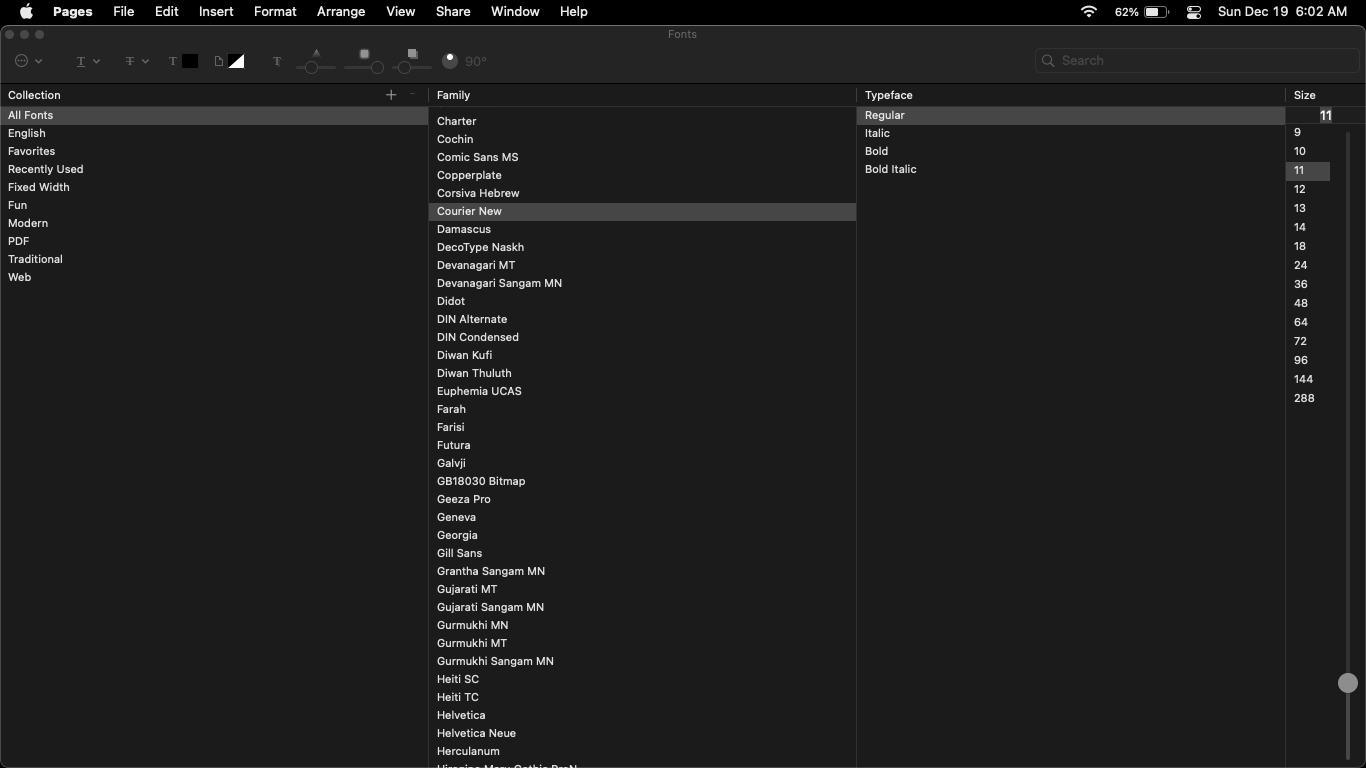This screenshot has height=768, width=1366.
Task: Select the Modern collection
Action: pos(214,223)
